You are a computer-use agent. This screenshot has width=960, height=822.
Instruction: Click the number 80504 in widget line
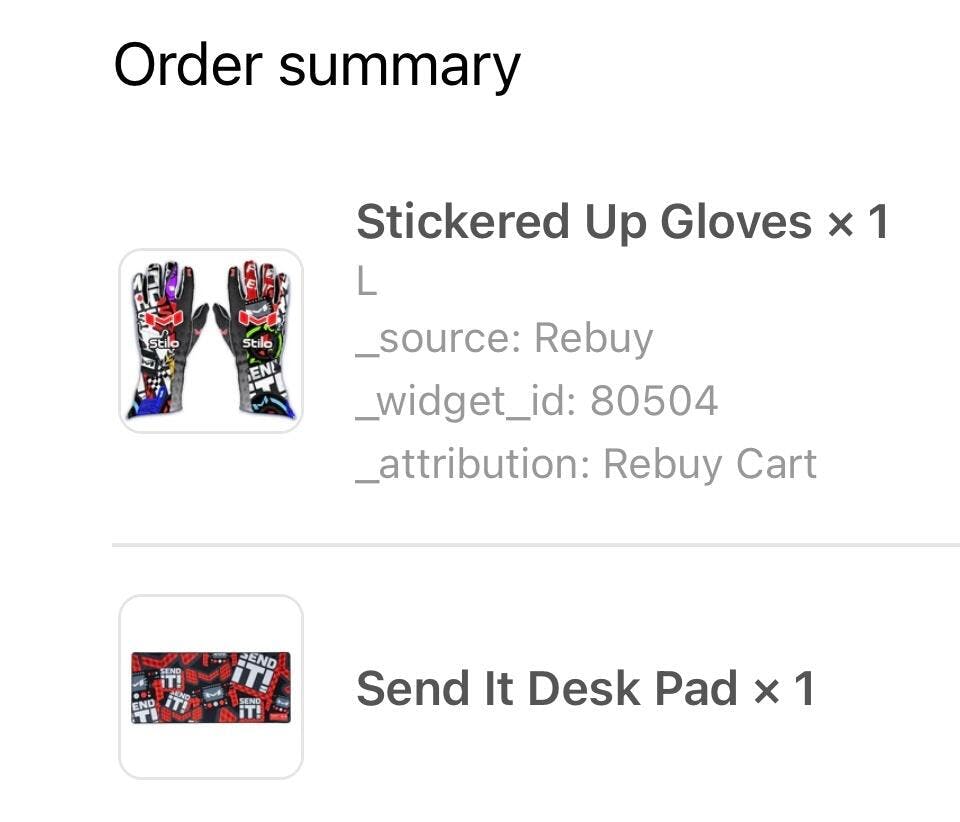[x=654, y=402]
